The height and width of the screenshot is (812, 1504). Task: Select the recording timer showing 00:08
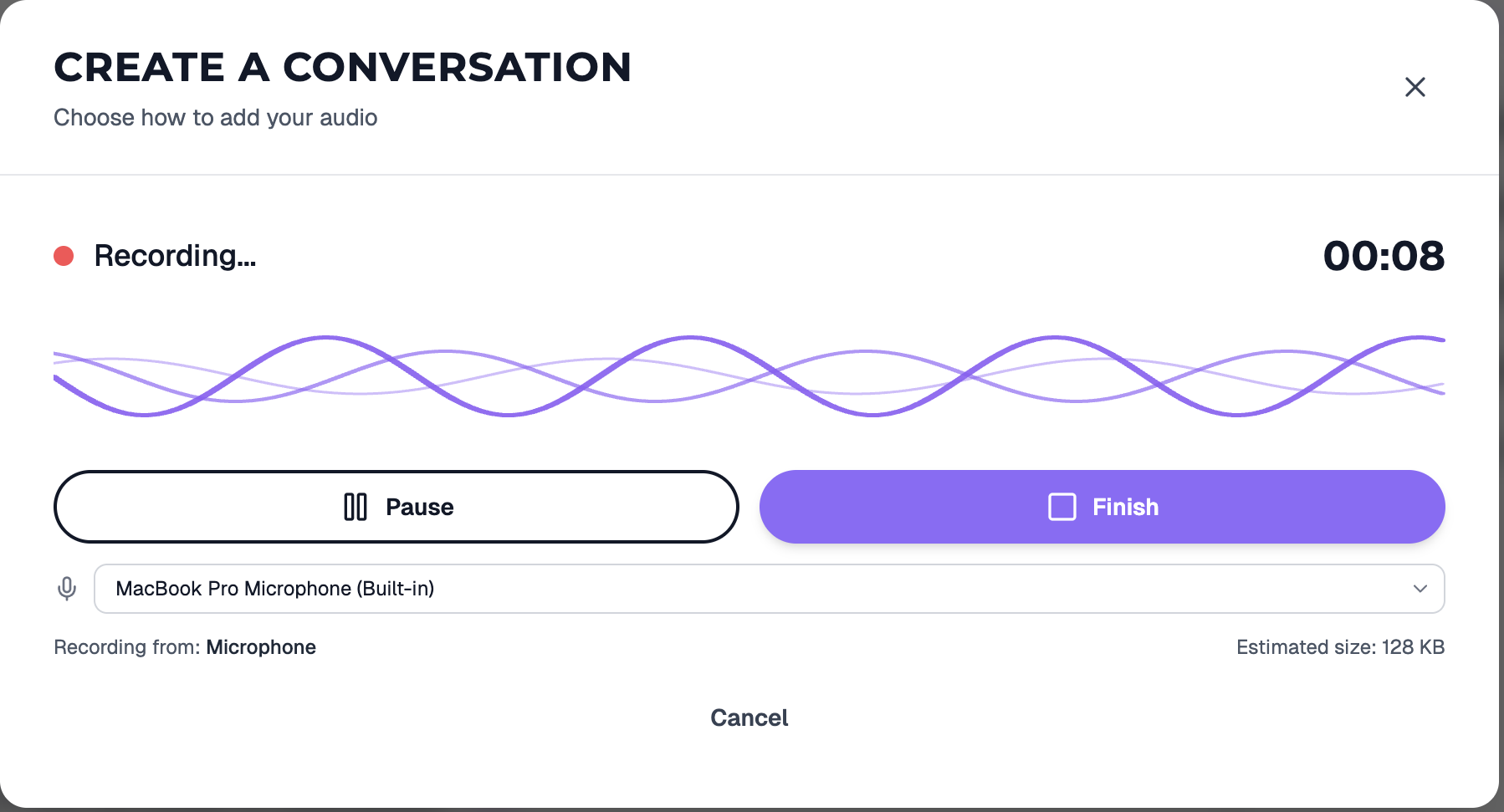click(x=1384, y=256)
